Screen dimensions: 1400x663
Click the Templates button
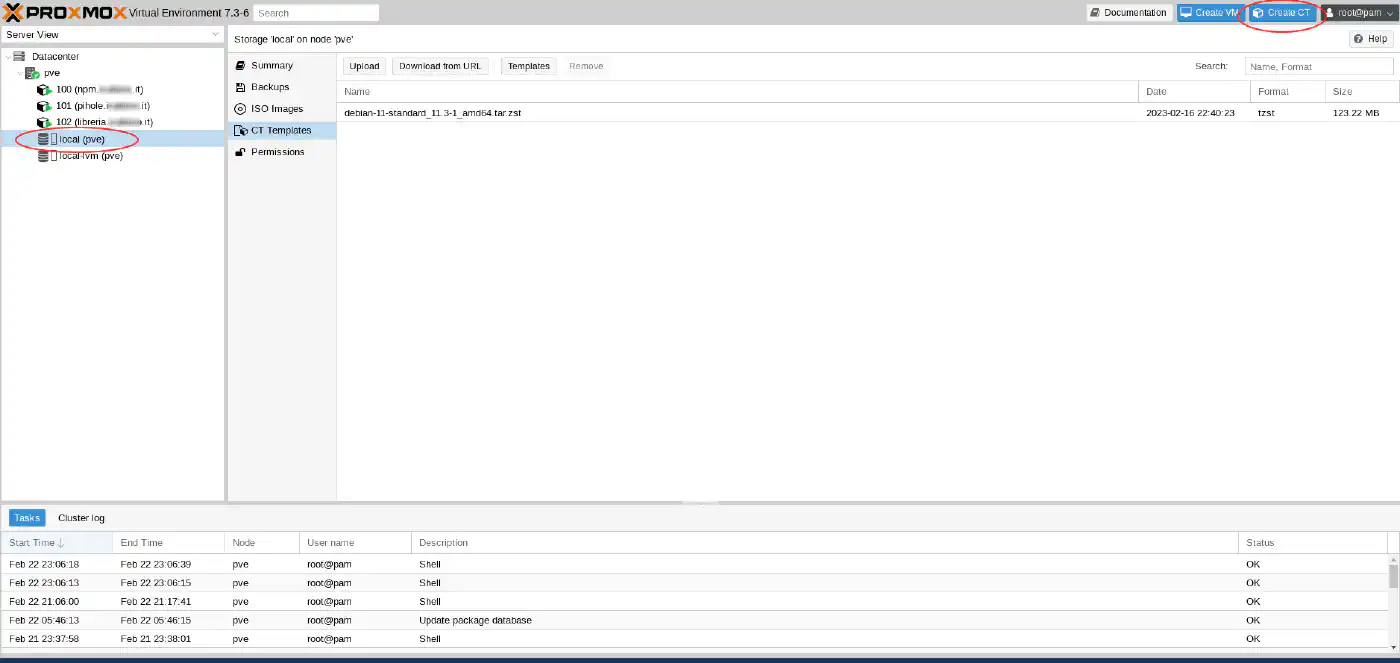tap(529, 66)
